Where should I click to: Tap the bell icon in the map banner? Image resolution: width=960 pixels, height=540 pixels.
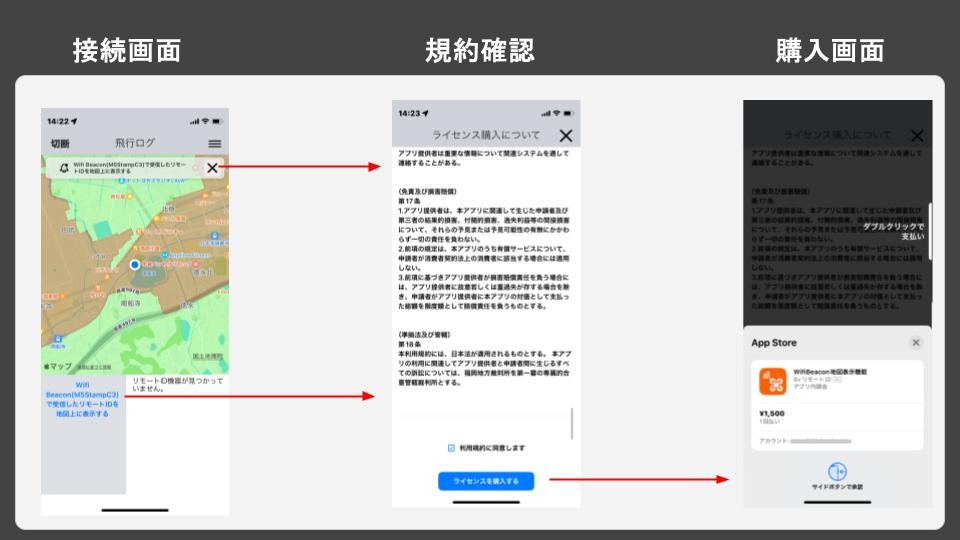pyautogui.click(x=64, y=168)
